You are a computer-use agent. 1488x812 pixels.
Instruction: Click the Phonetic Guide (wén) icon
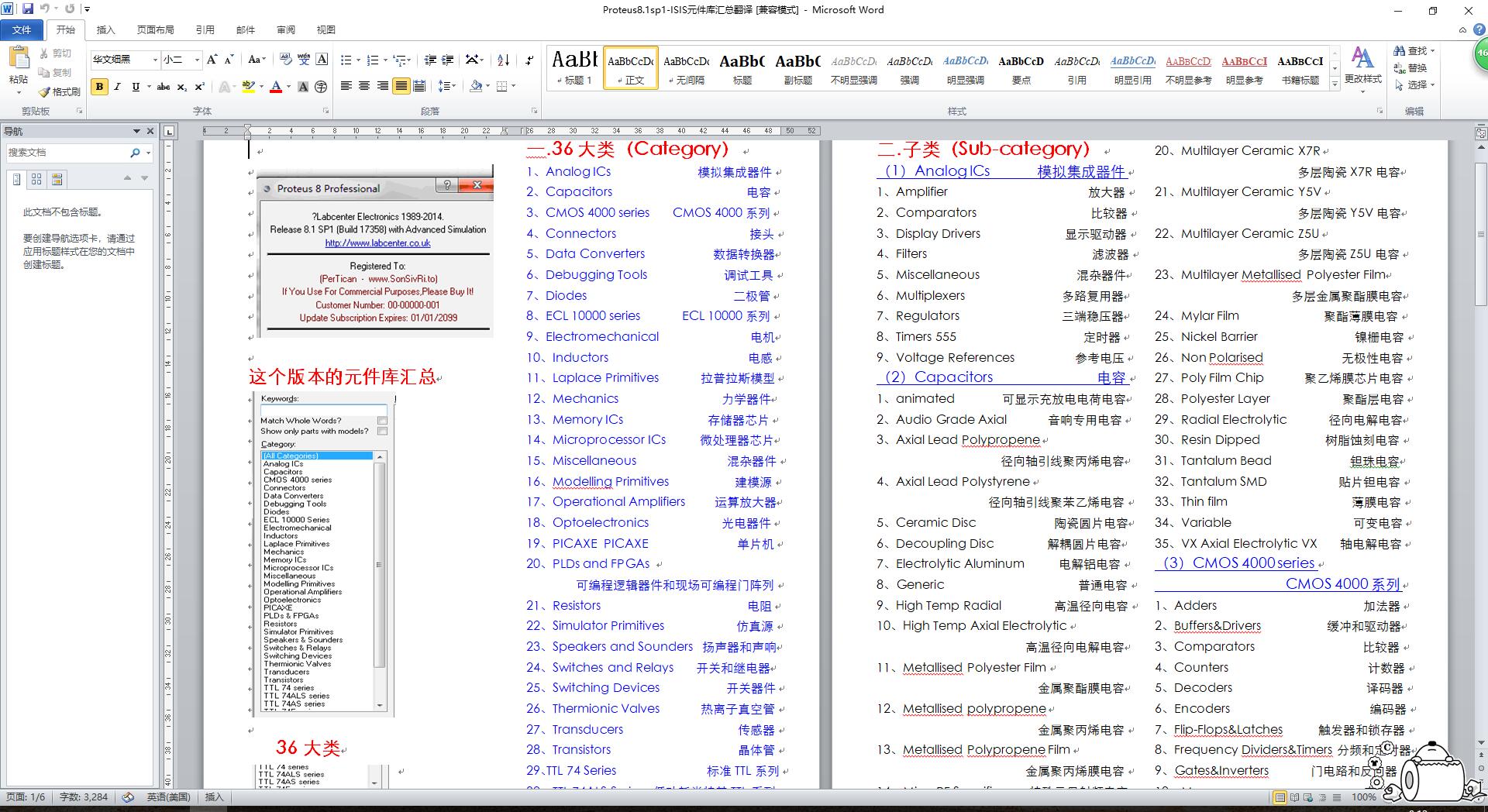pos(304,60)
